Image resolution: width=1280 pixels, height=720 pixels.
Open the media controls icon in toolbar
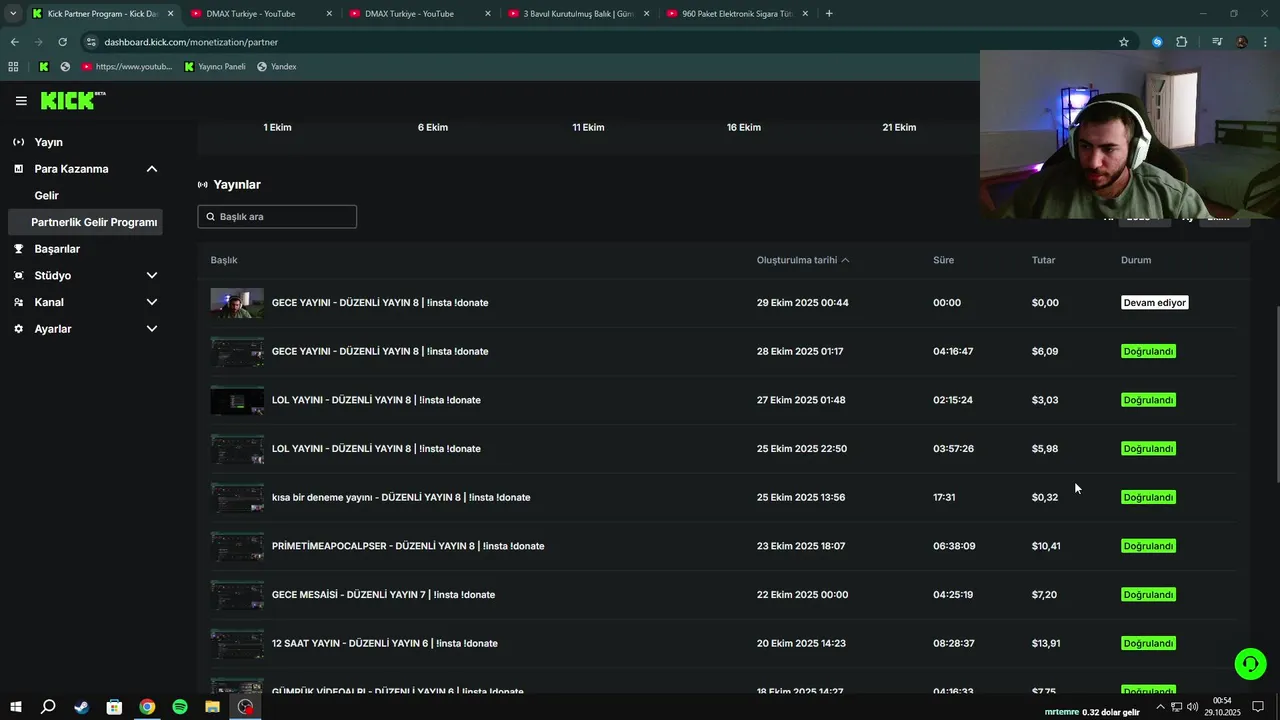coord(1217,42)
